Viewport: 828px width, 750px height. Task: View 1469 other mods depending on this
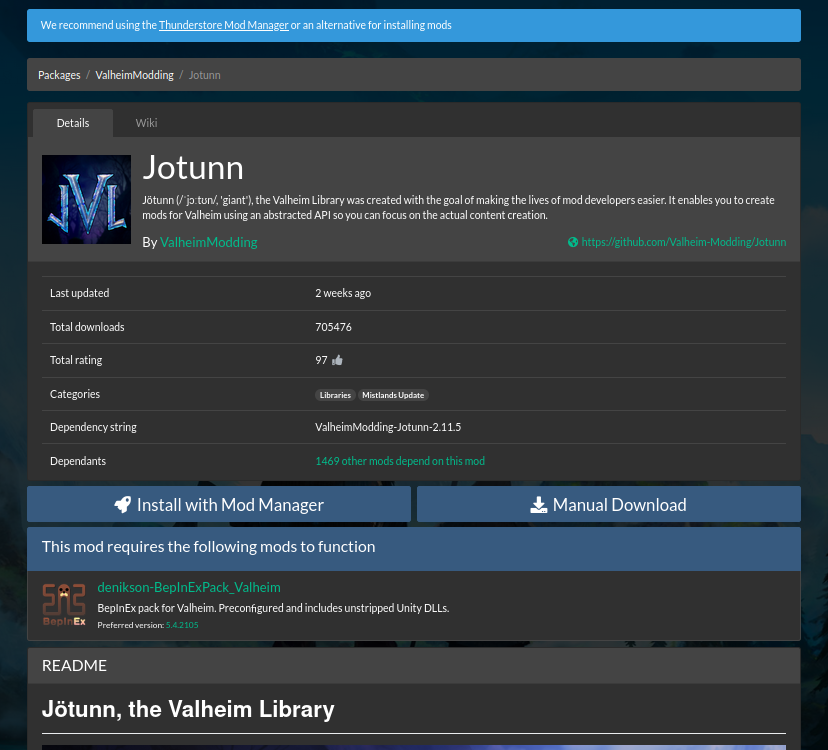click(x=400, y=461)
